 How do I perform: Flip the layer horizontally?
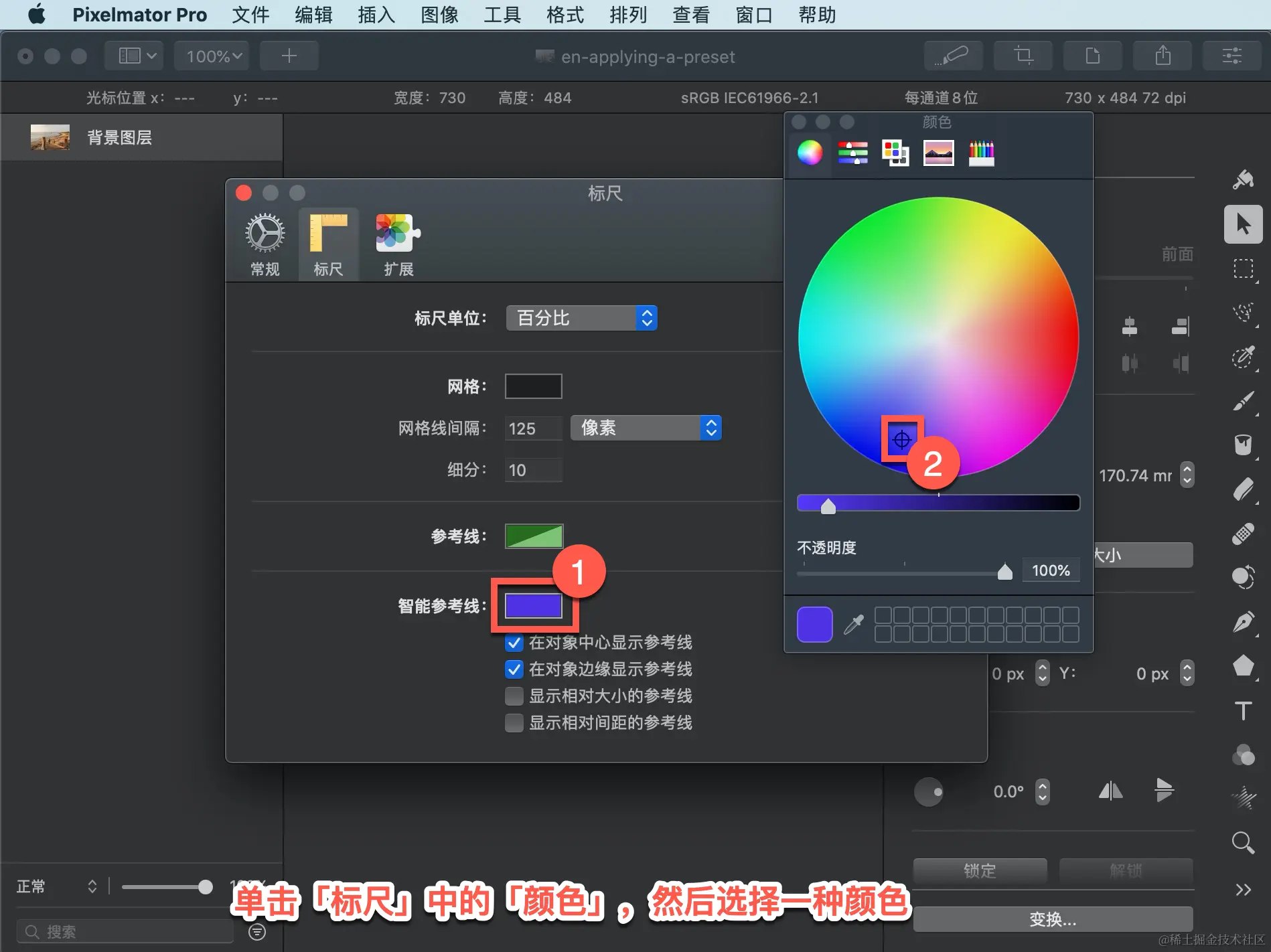1110,791
